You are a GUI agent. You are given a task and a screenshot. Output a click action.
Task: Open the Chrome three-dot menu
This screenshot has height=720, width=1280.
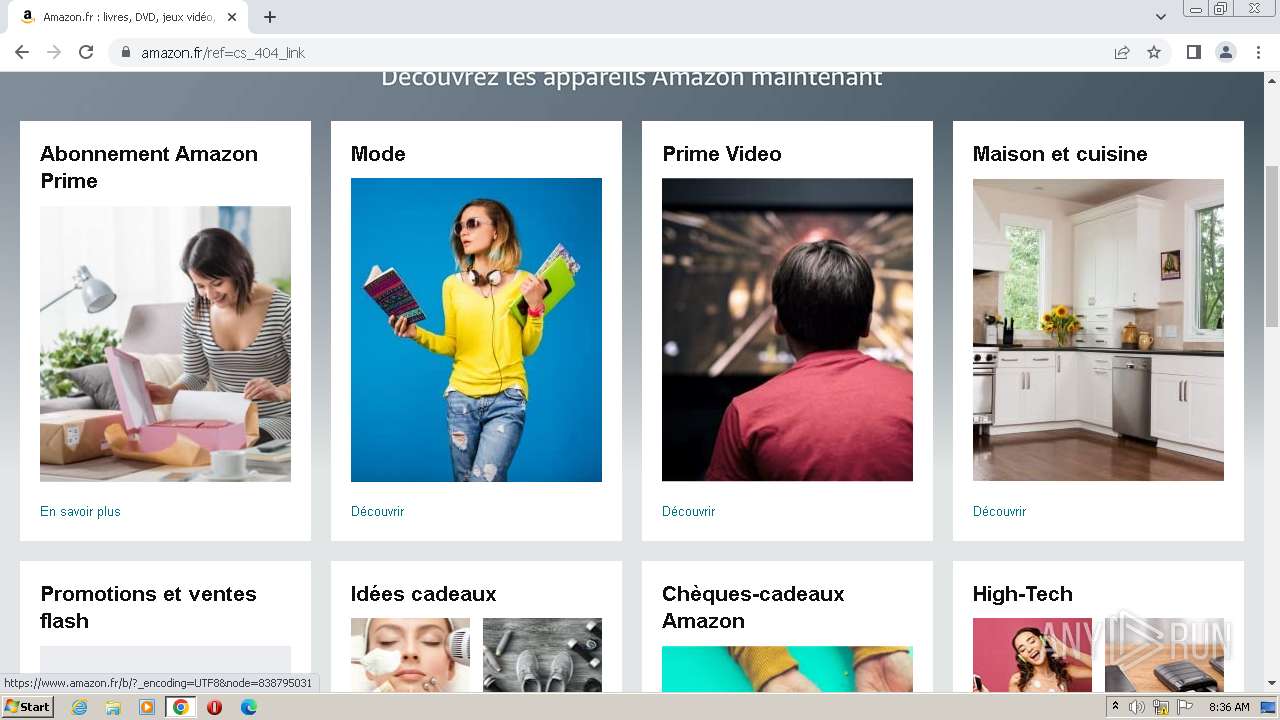[1258, 52]
